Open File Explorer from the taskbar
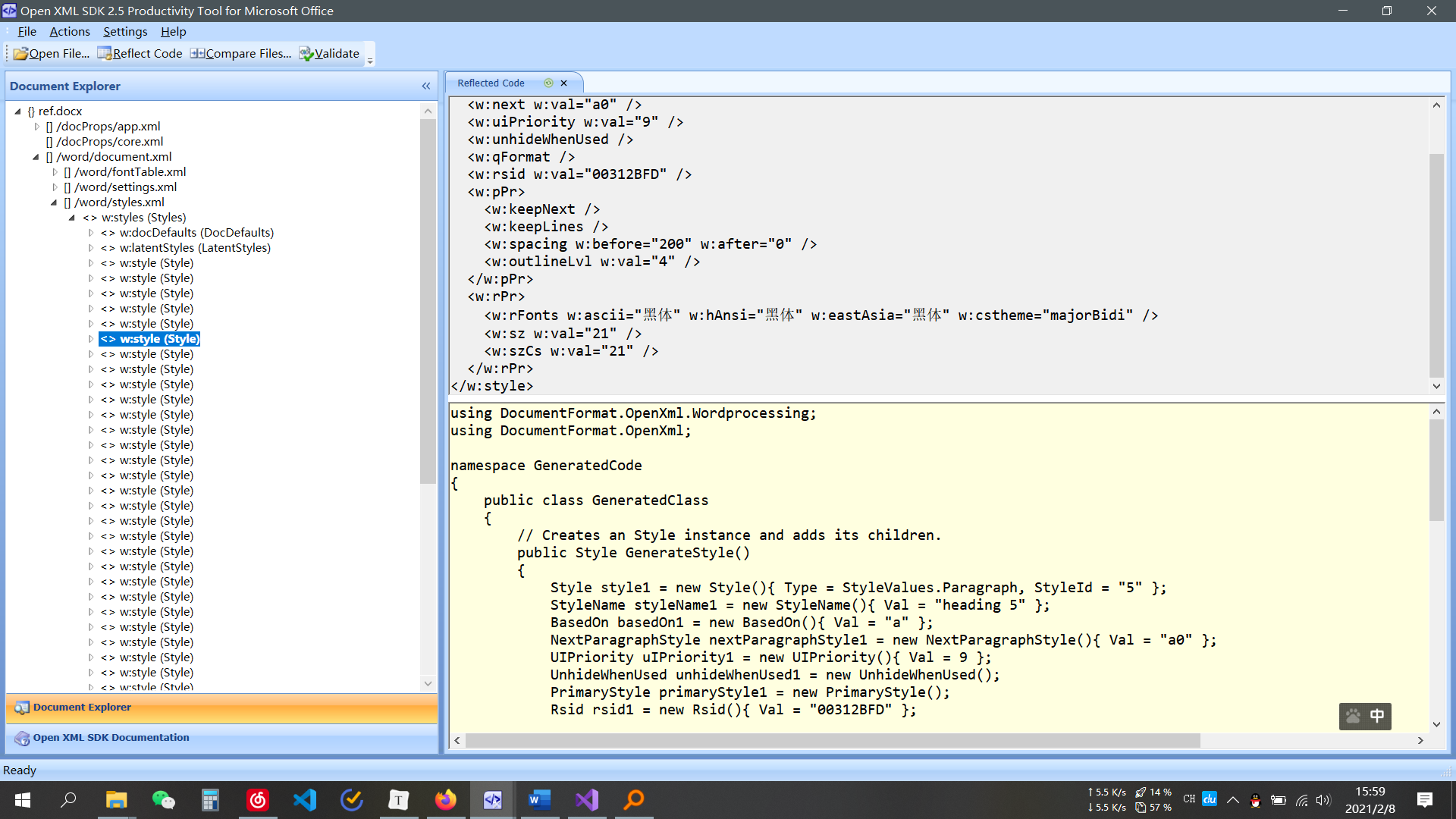The image size is (1456, 819). click(116, 800)
